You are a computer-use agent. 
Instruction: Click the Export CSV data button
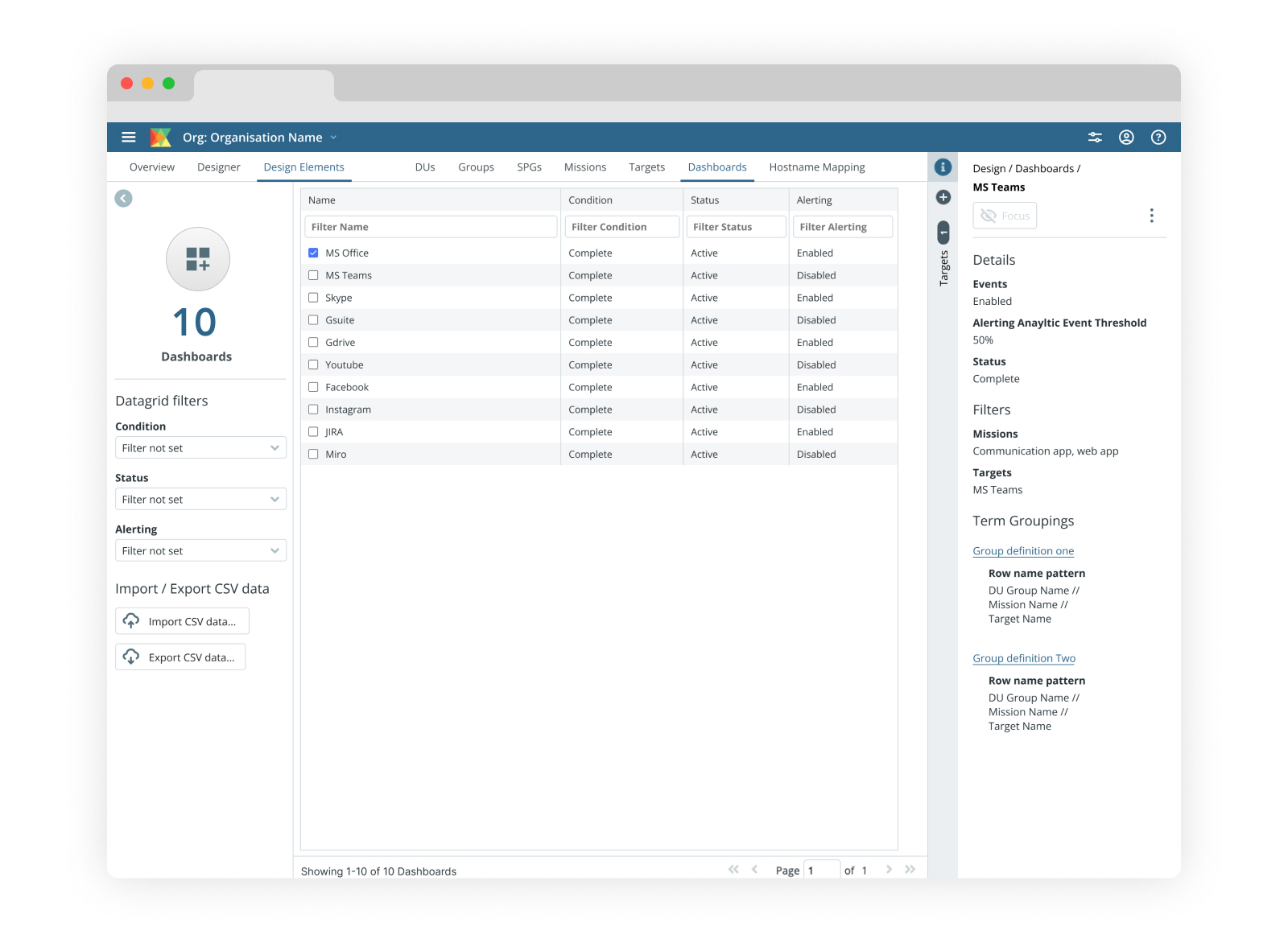click(x=180, y=657)
